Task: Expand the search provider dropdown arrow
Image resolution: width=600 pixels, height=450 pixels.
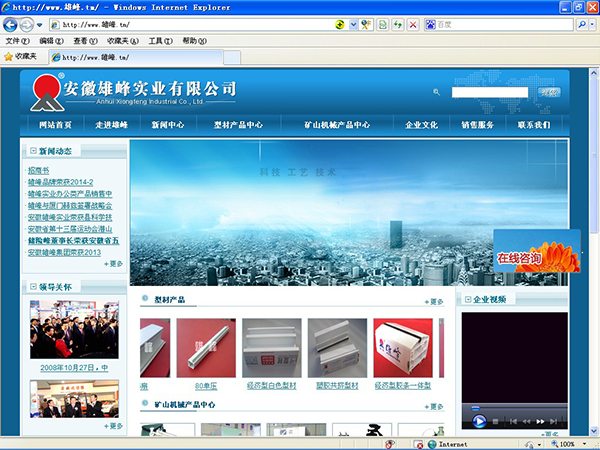Action: point(593,23)
